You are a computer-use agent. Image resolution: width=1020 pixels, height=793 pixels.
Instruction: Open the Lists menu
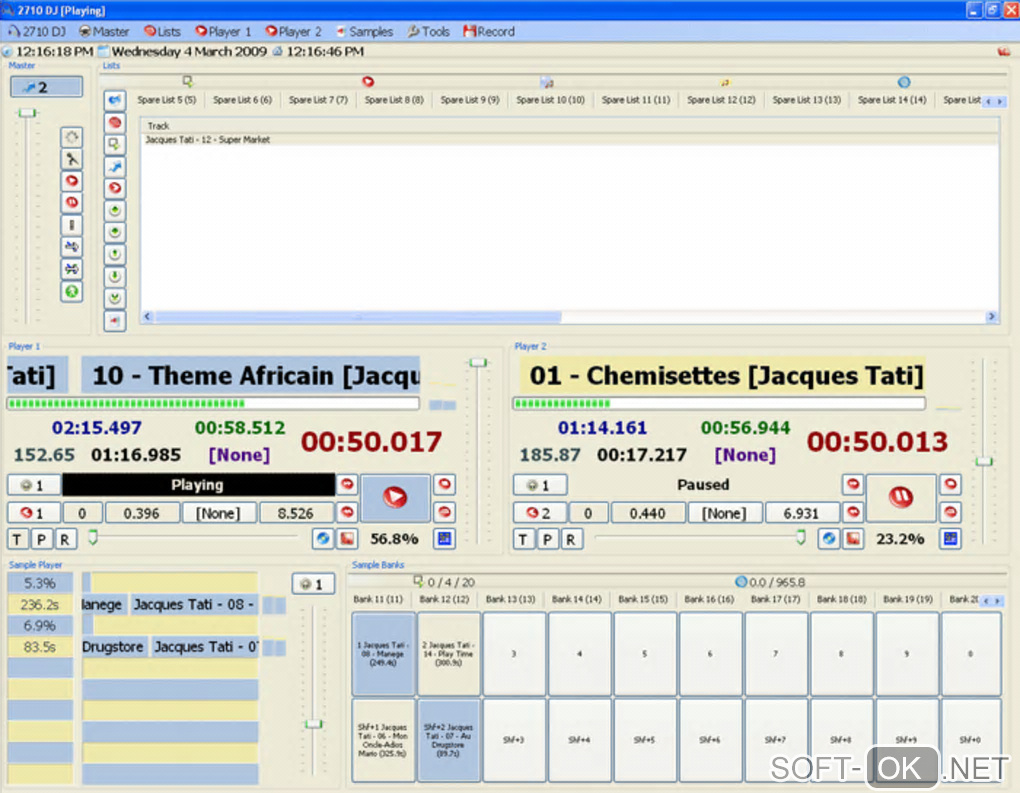[x=163, y=31]
